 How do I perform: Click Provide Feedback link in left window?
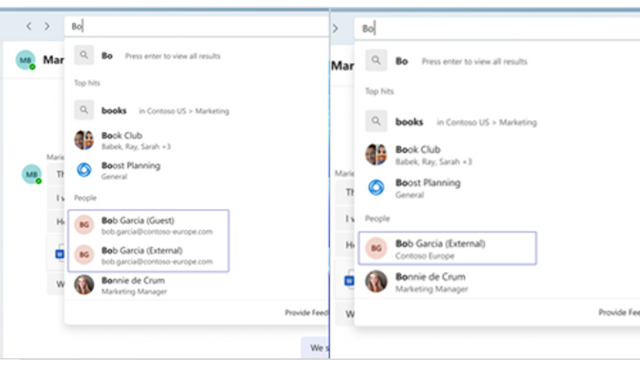tap(307, 313)
